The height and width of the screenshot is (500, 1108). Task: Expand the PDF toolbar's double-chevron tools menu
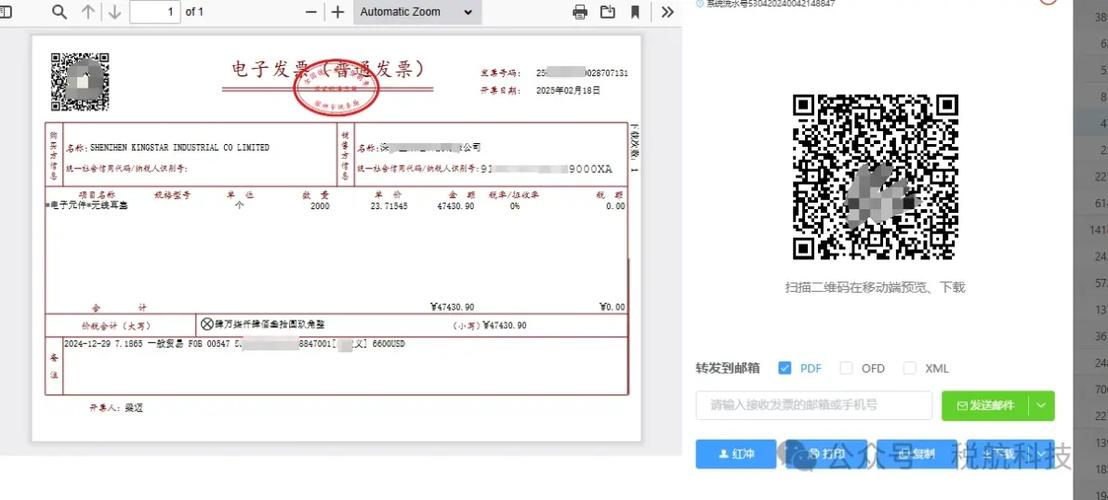(x=667, y=12)
